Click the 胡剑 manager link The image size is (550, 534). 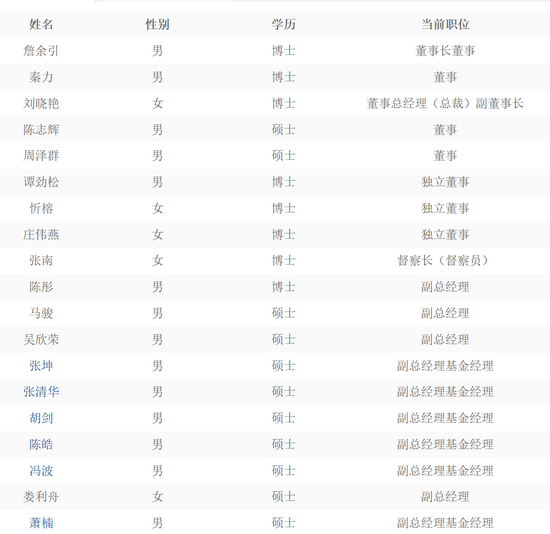tap(41, 418)
